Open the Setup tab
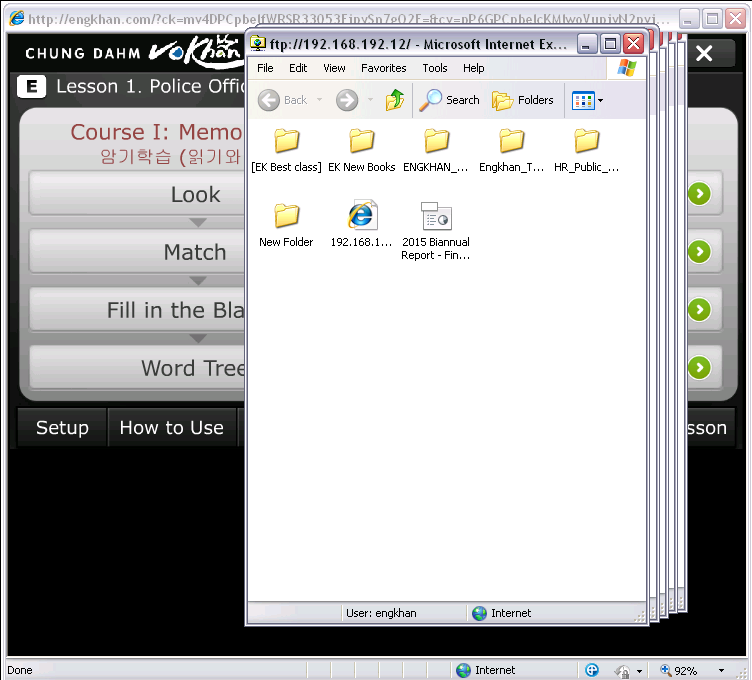This screenshot has height=680, width=752. (62, 427)
